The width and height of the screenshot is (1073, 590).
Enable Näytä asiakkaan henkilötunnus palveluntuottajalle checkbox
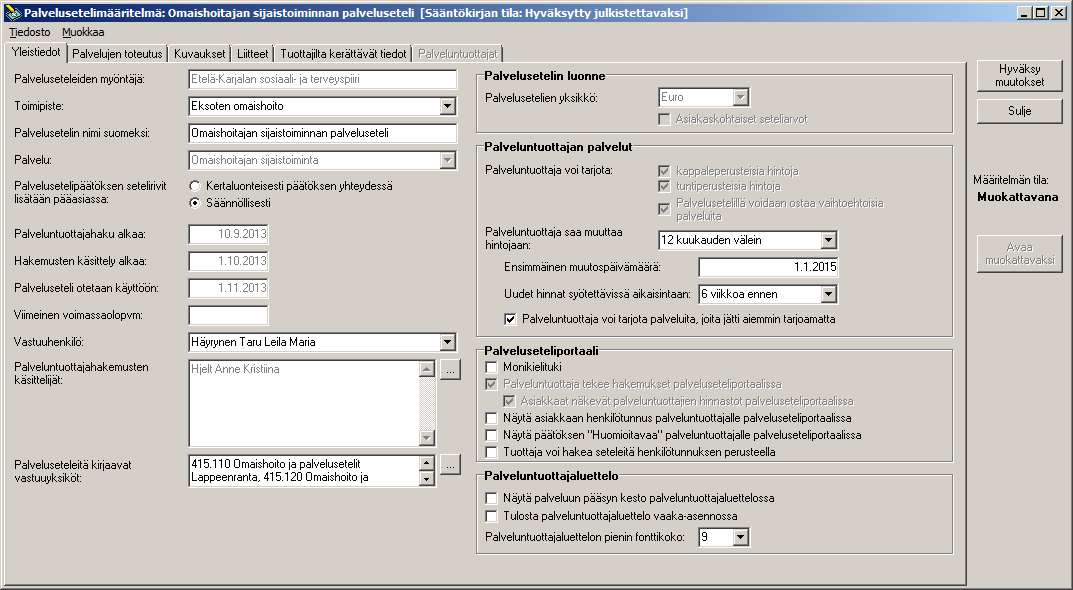click(x=491, y=418)
